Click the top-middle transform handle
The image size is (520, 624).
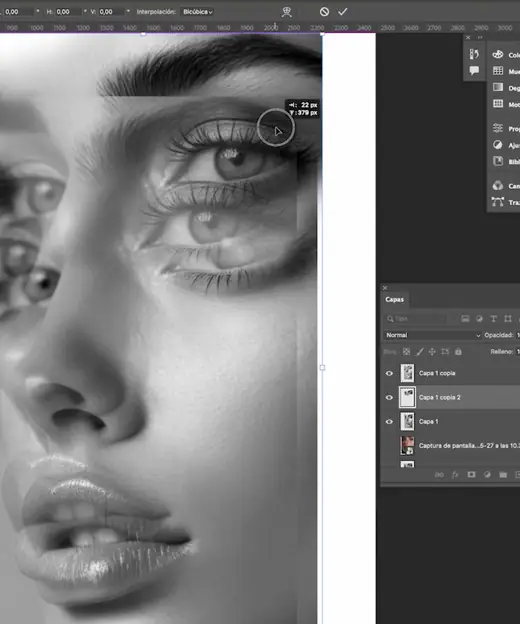point(143,34)
